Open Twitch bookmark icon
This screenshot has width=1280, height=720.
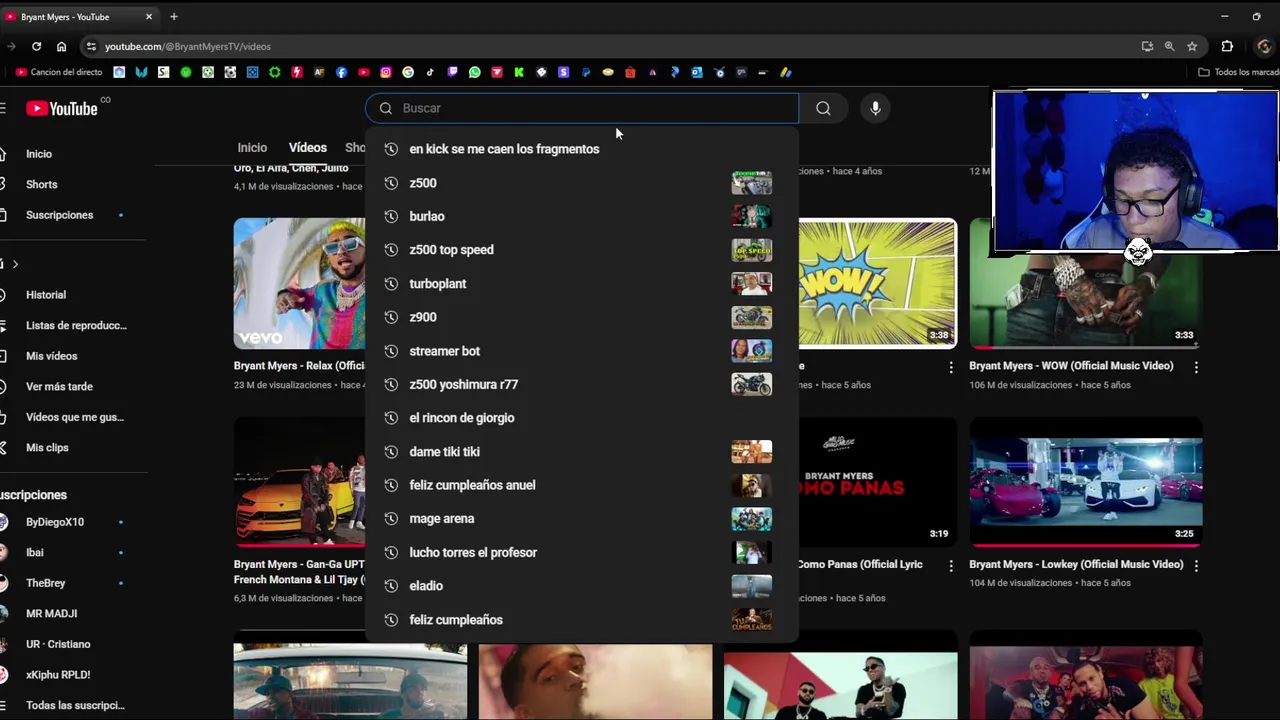tap(452, 72)
